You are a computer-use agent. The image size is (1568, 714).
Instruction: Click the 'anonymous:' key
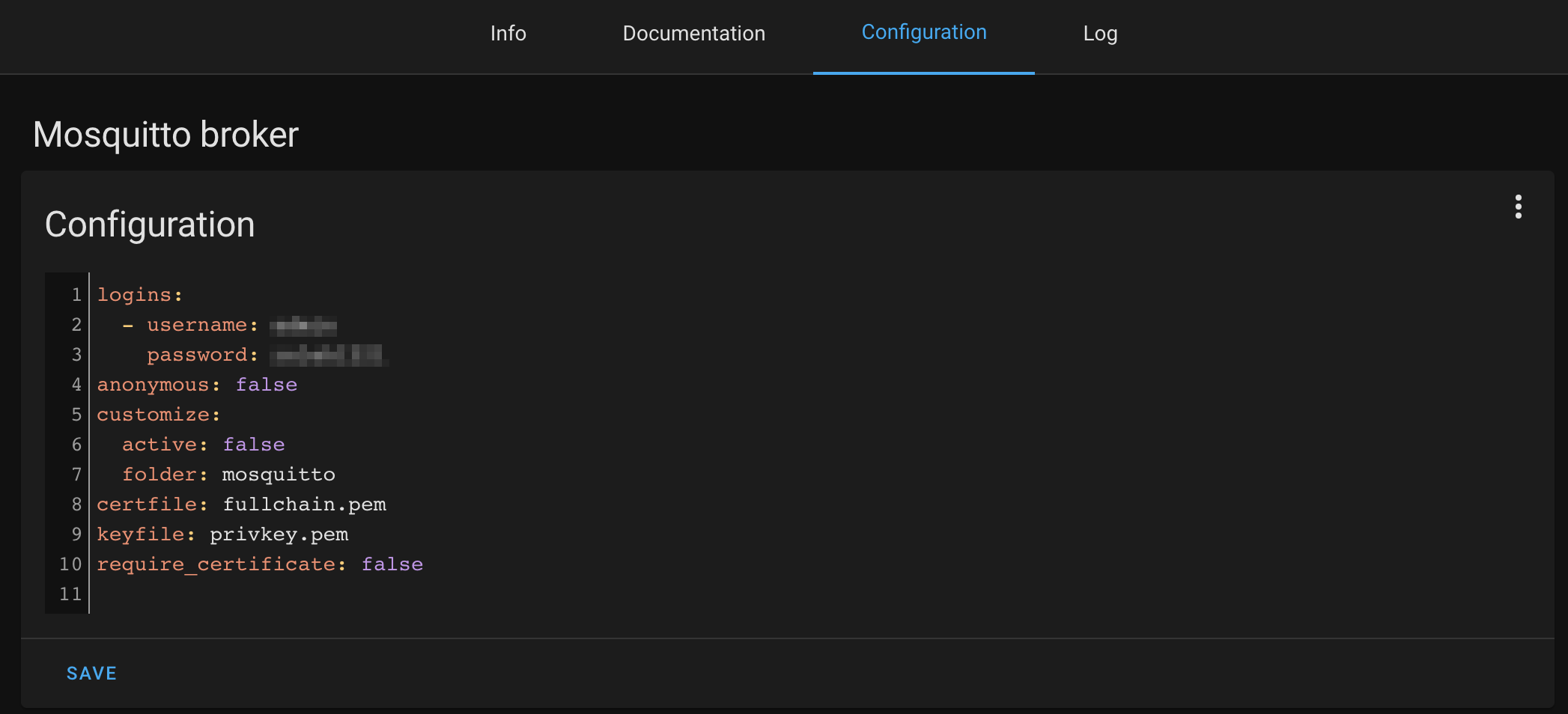[x=159, y=385]
